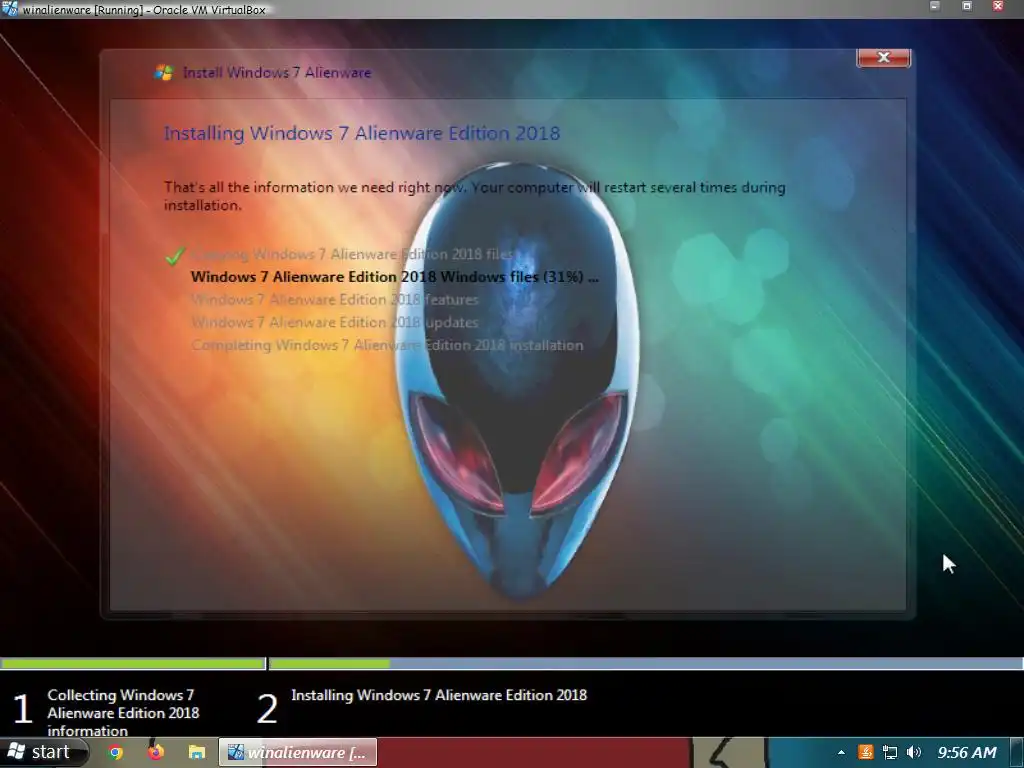Select the 'Windows files (31%)' step text

[x=394, y=277]
